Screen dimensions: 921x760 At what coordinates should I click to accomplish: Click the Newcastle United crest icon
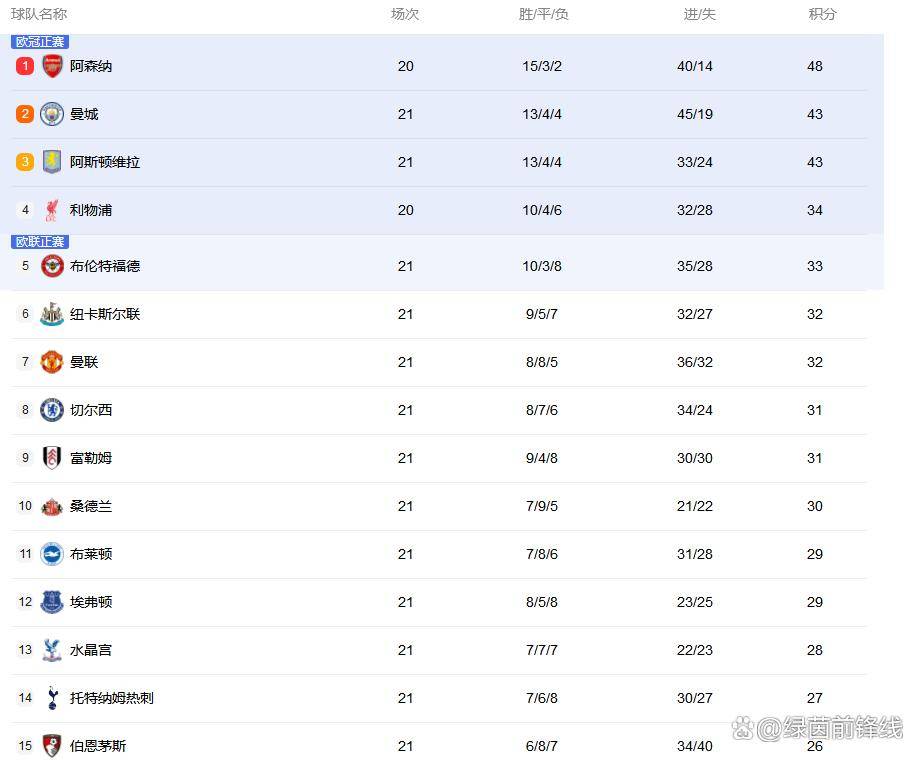52,314
